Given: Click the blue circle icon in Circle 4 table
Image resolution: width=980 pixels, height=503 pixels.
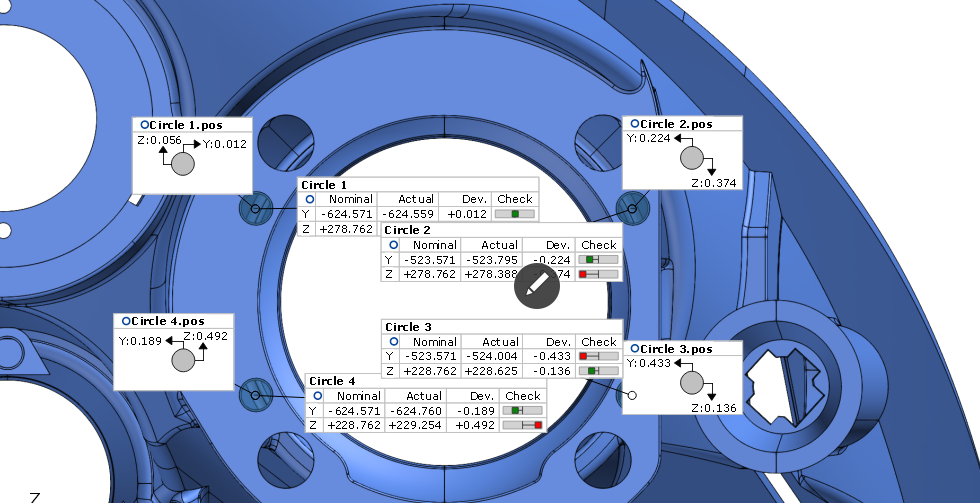Looking at the screenshot, I should coord(318,396).
